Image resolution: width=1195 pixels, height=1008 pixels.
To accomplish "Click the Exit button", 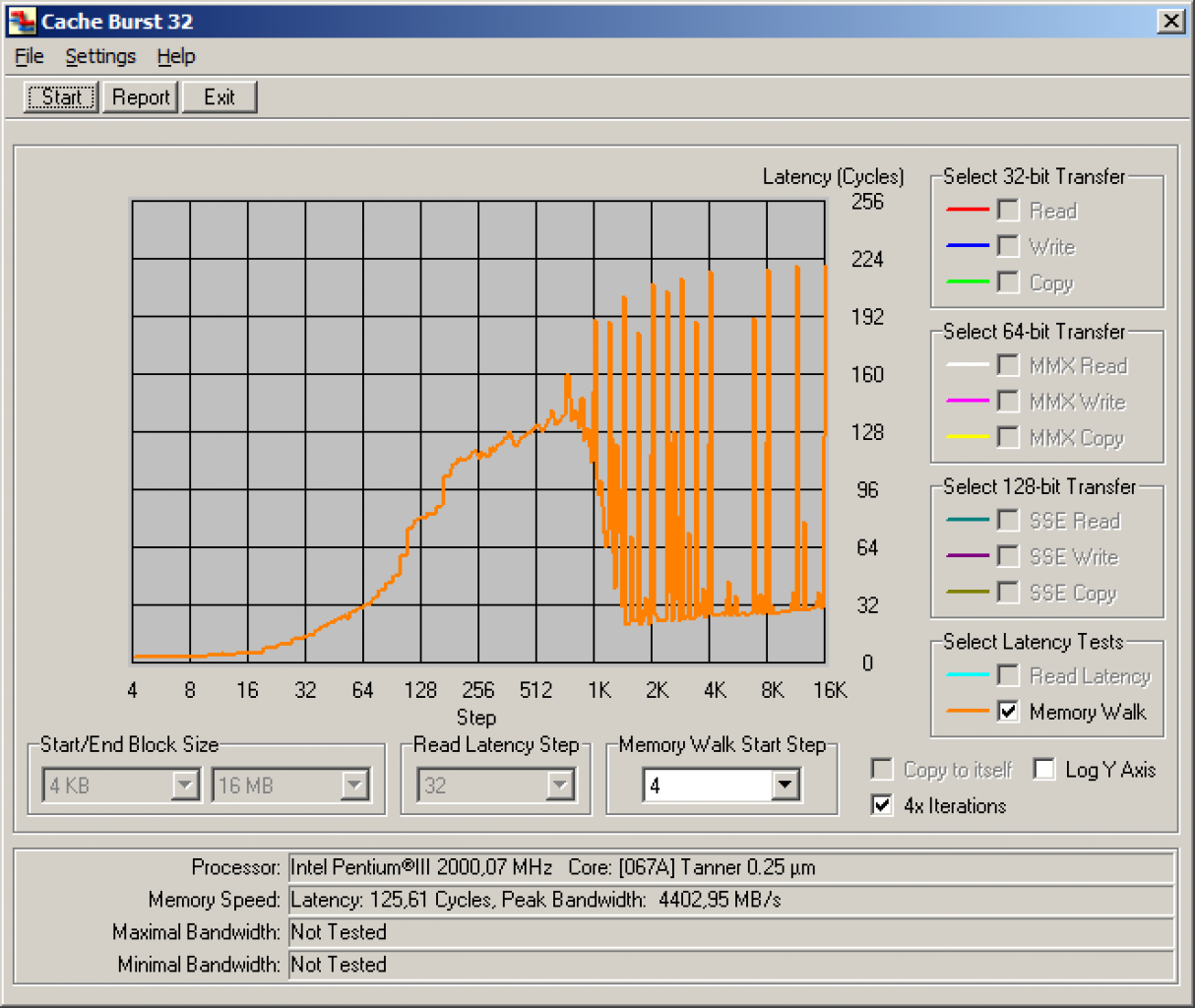I will click(x=220, y=96).
